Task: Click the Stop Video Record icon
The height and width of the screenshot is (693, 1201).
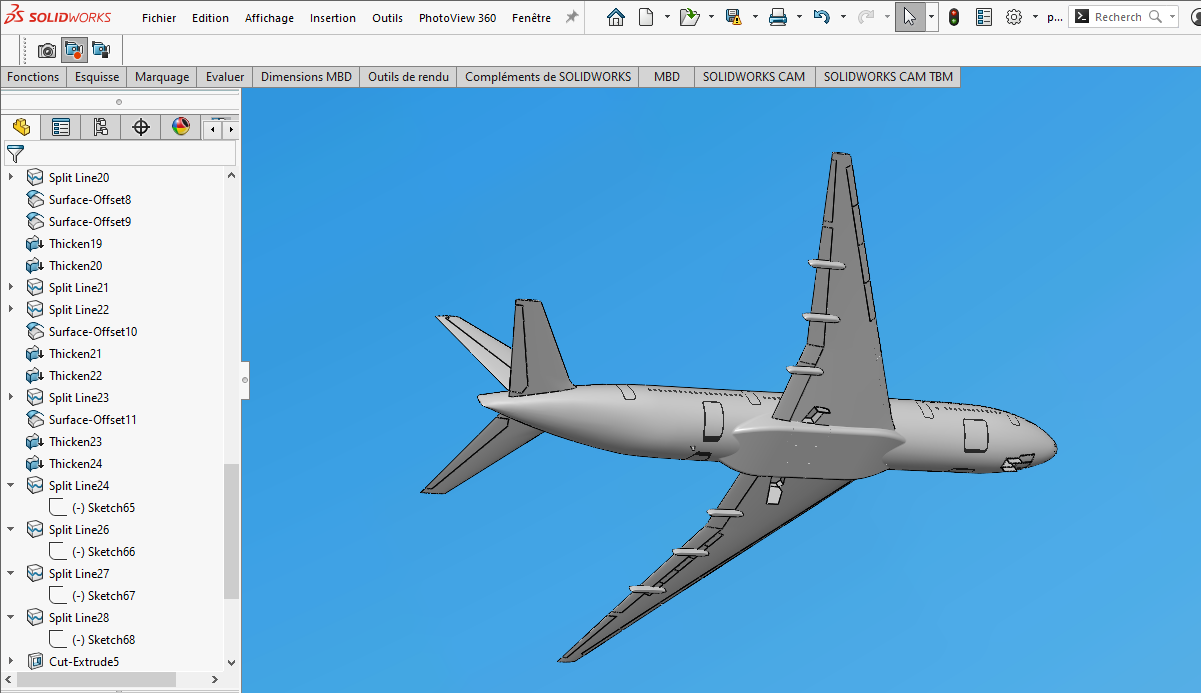Action: (100, 50)
